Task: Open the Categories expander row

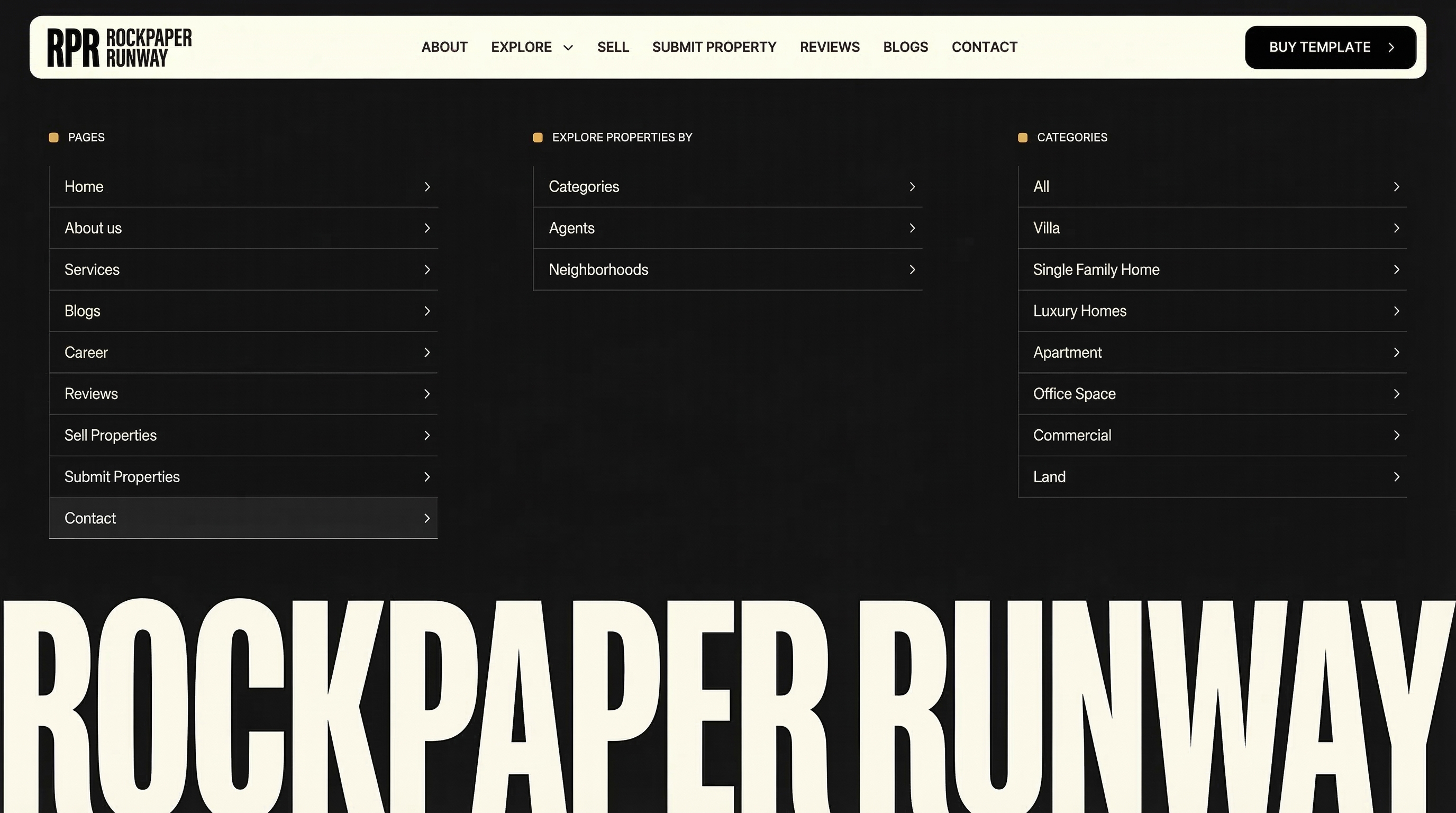Action: 727,186
